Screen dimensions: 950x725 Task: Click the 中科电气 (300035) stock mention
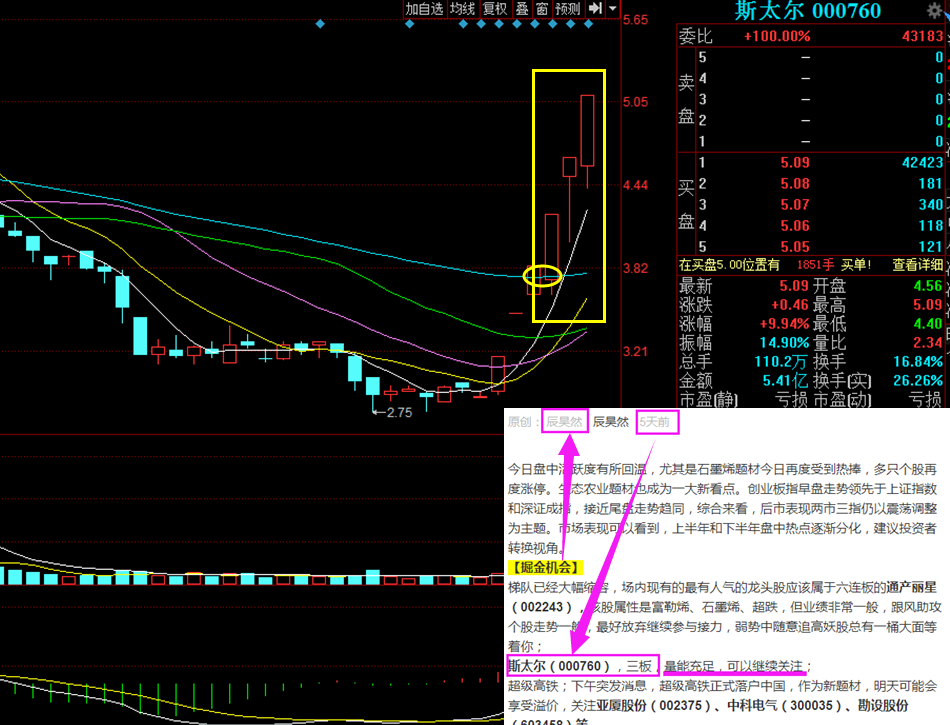click(x=783, y=706)
